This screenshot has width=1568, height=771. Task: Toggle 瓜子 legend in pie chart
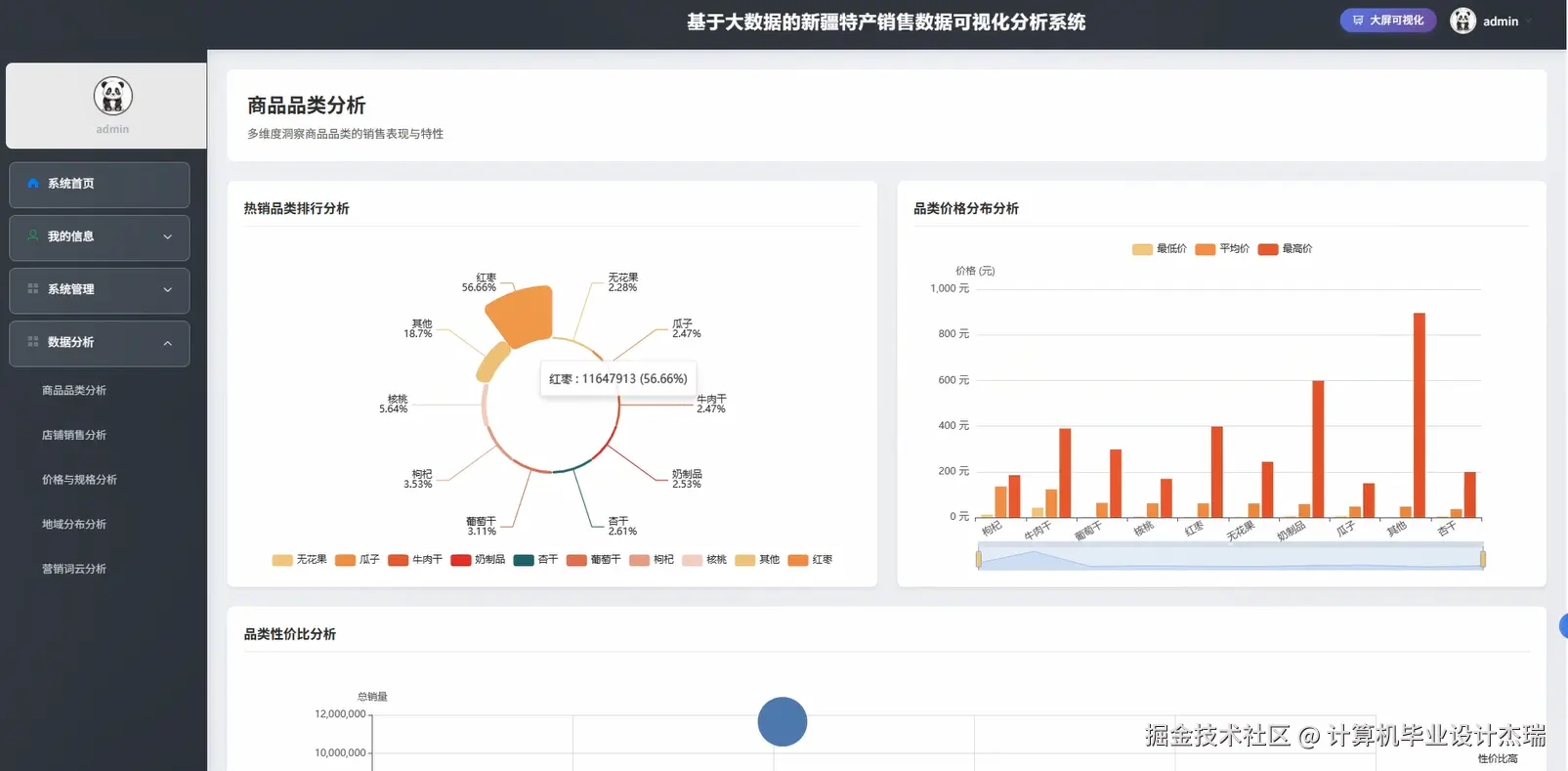(x=357, y=560)
